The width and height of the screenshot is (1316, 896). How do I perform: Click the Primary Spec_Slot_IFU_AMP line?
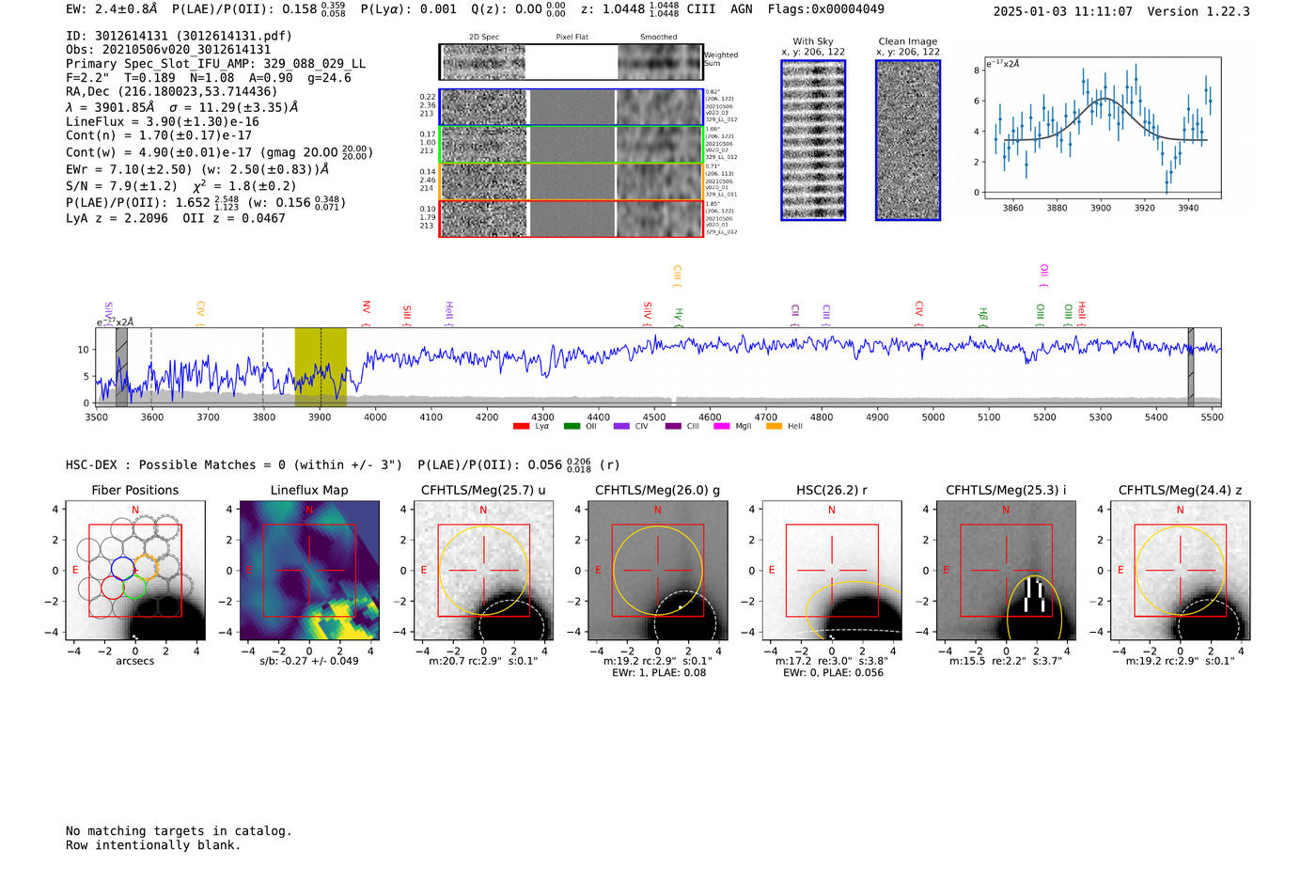tap(215, 64)
